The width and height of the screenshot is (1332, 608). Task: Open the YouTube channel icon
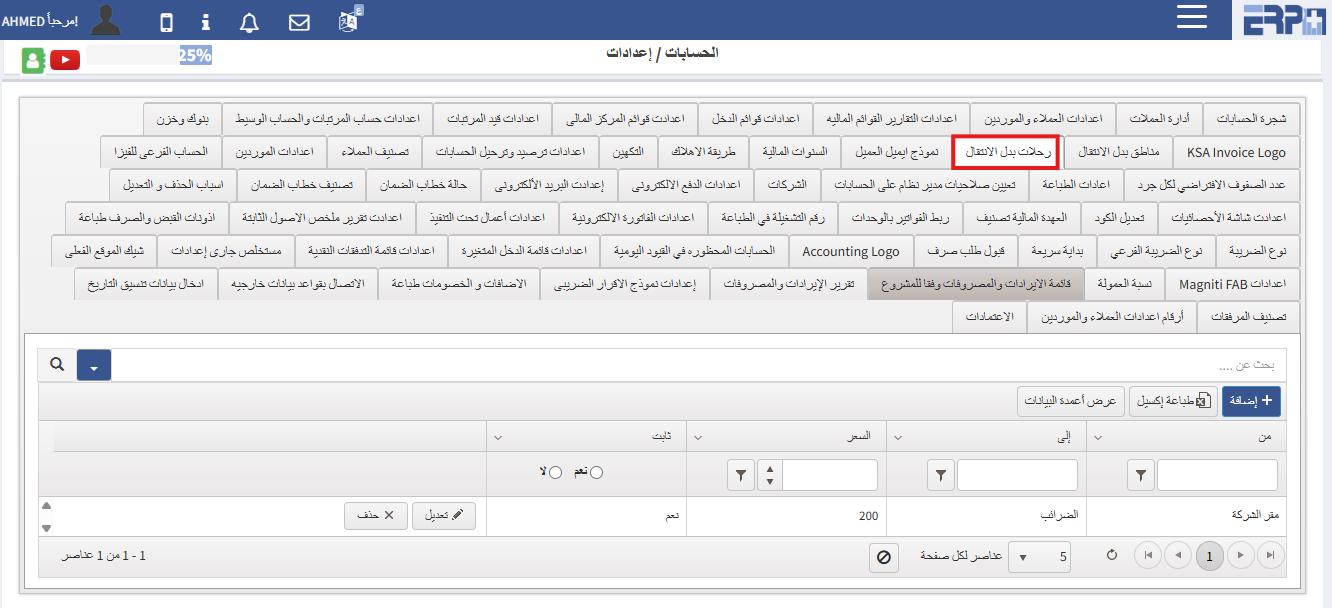pos(64,60)
